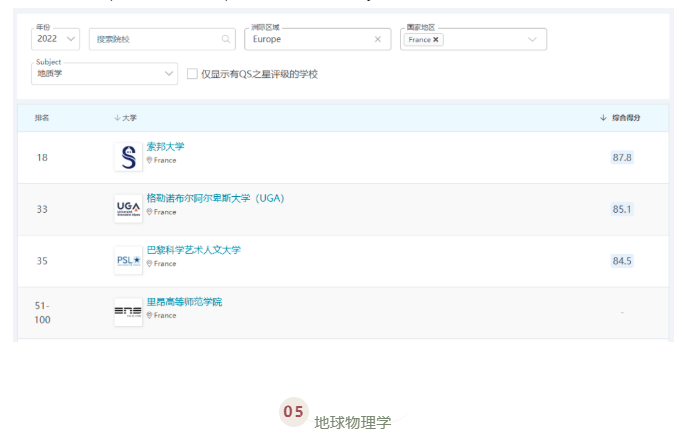
Task: Select the score 85.1
Action: coord(622,209)
